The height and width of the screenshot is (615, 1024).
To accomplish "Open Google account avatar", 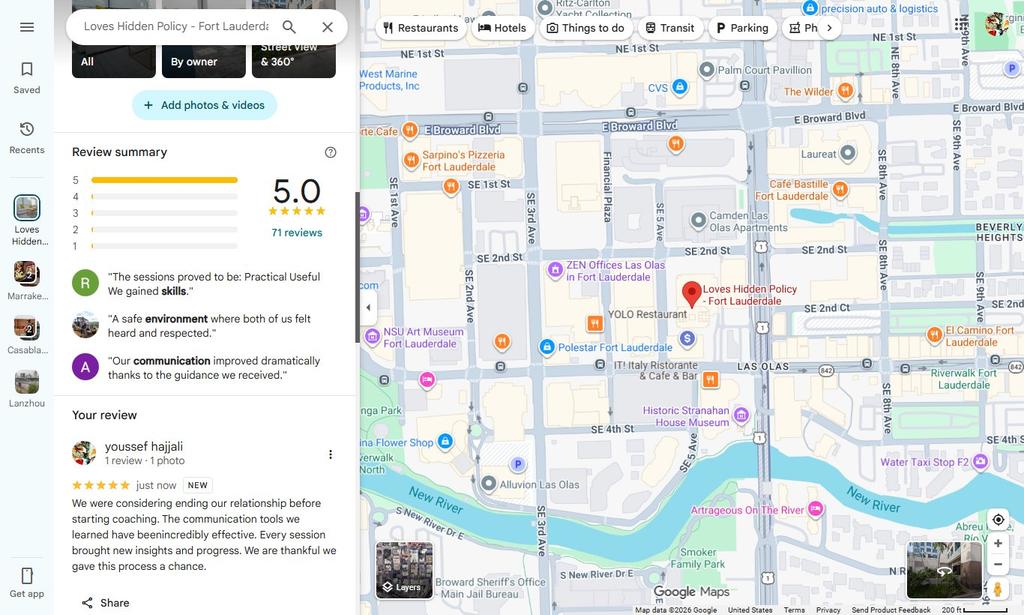I will (997, 25).
